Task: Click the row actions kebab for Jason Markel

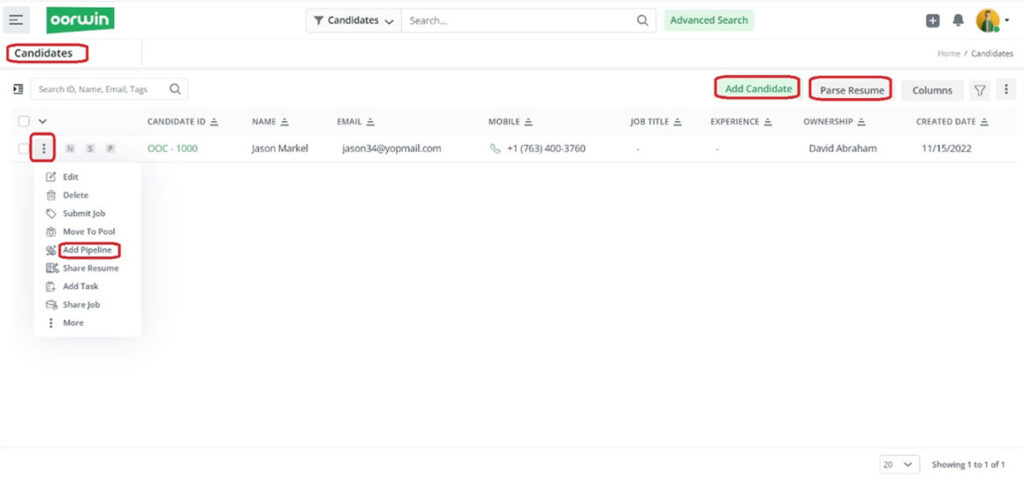Action: click(43, 149)
